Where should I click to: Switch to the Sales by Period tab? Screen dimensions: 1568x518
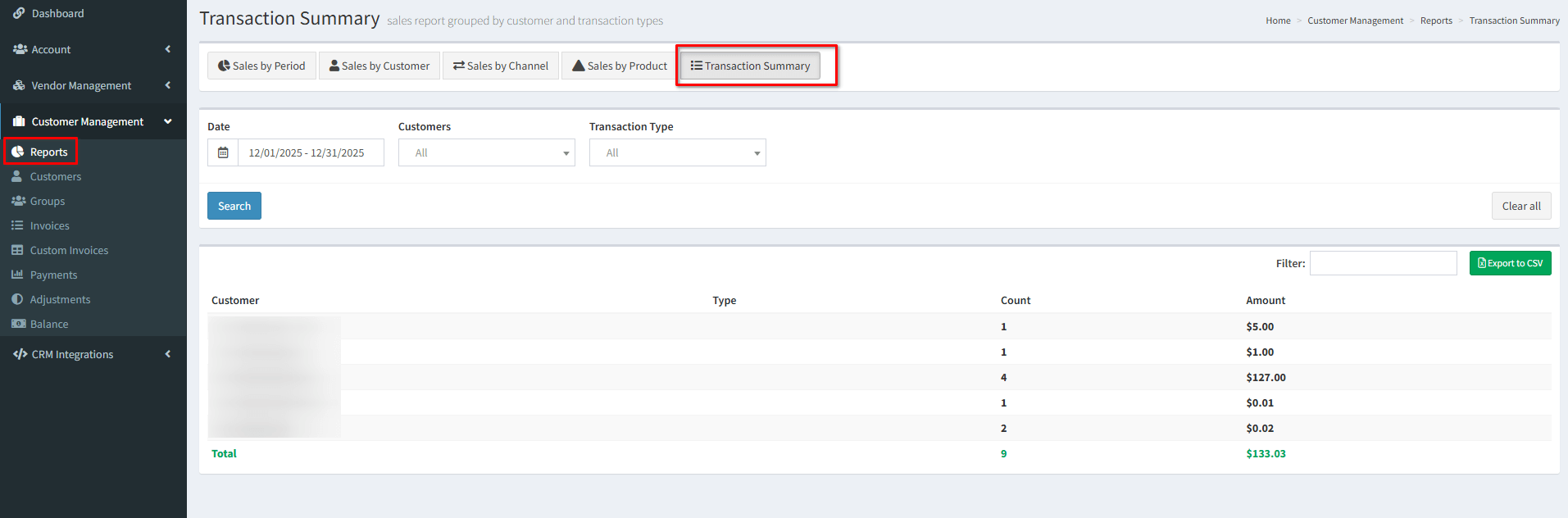coord(261,66)
